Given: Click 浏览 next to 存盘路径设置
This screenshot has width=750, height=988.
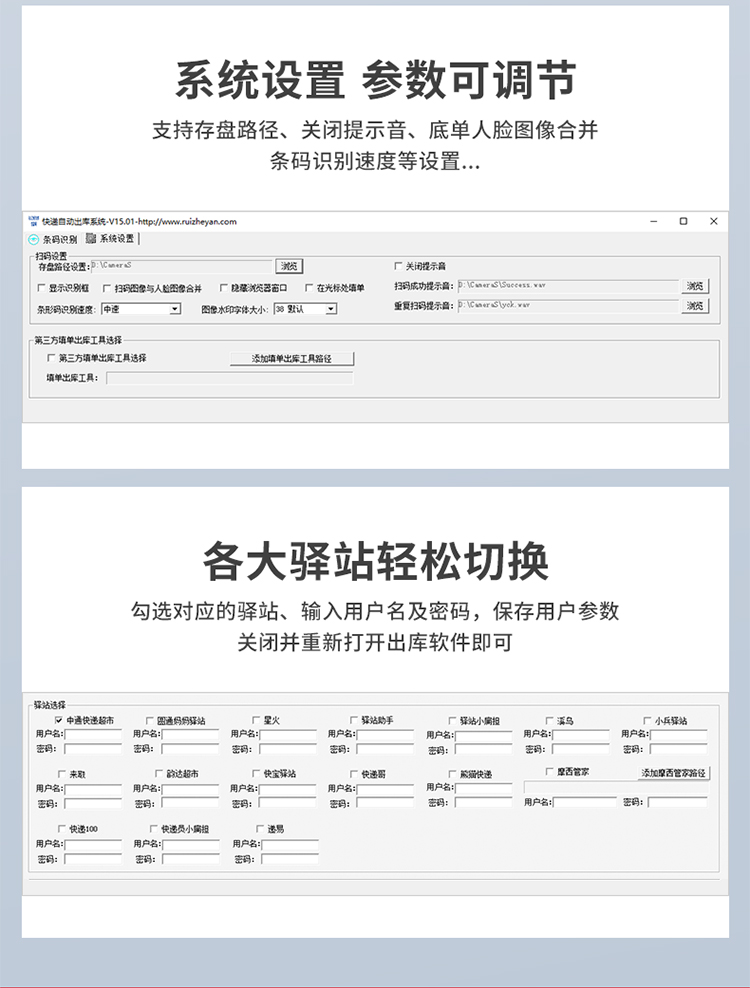Looking at the screenshot, I should point(289,266).
